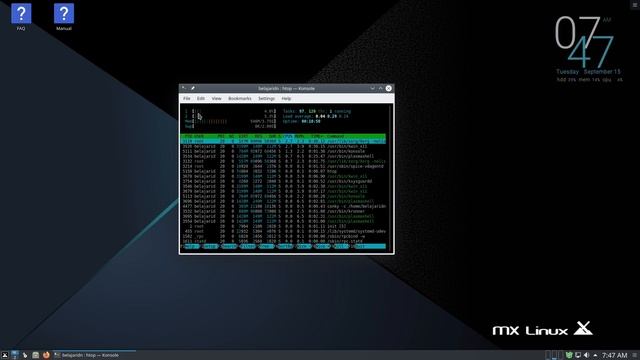
Task: Select the /sbin/rpcbind process row
Action: (283, 236)
